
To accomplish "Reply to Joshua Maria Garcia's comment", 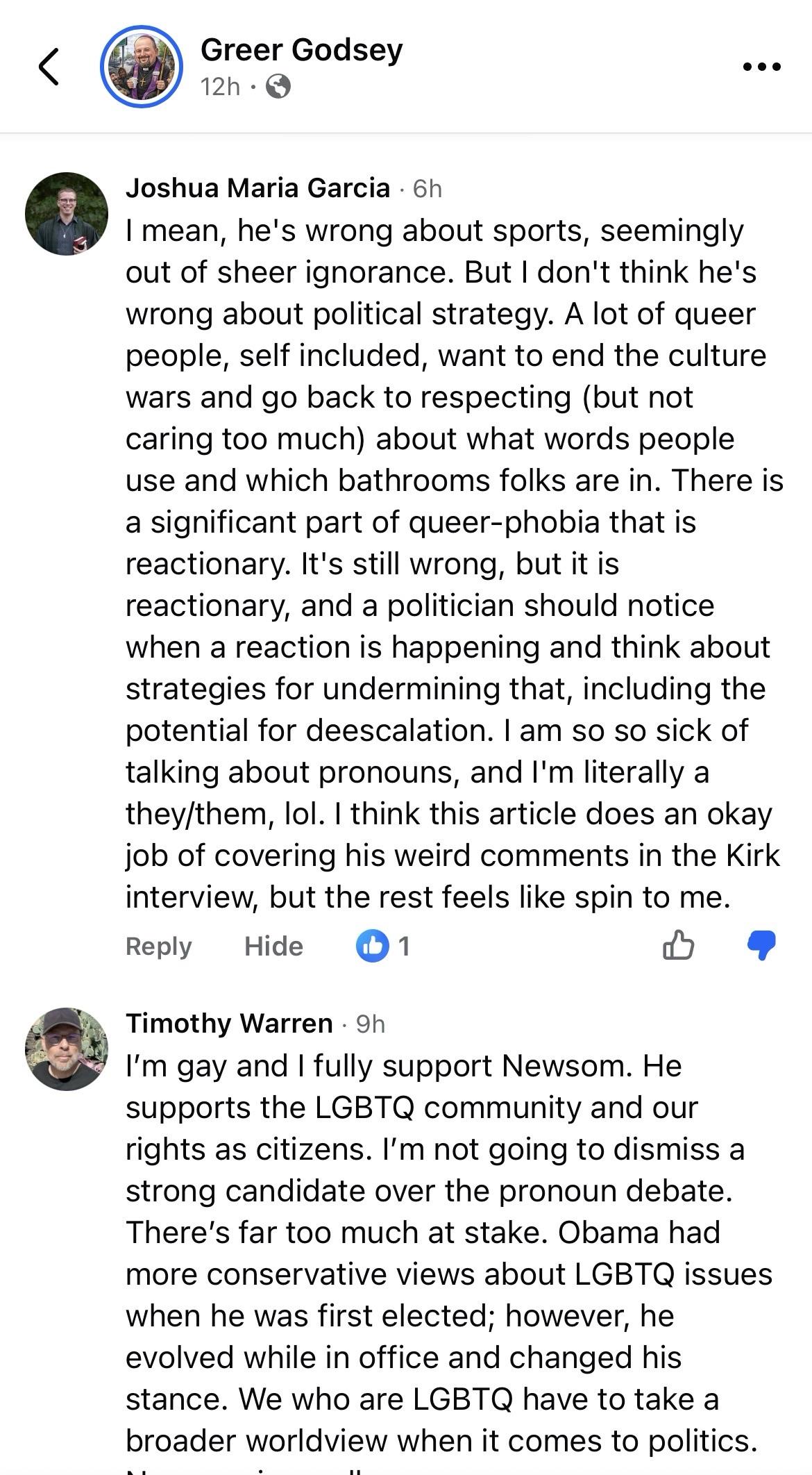I will click(158, 946).
